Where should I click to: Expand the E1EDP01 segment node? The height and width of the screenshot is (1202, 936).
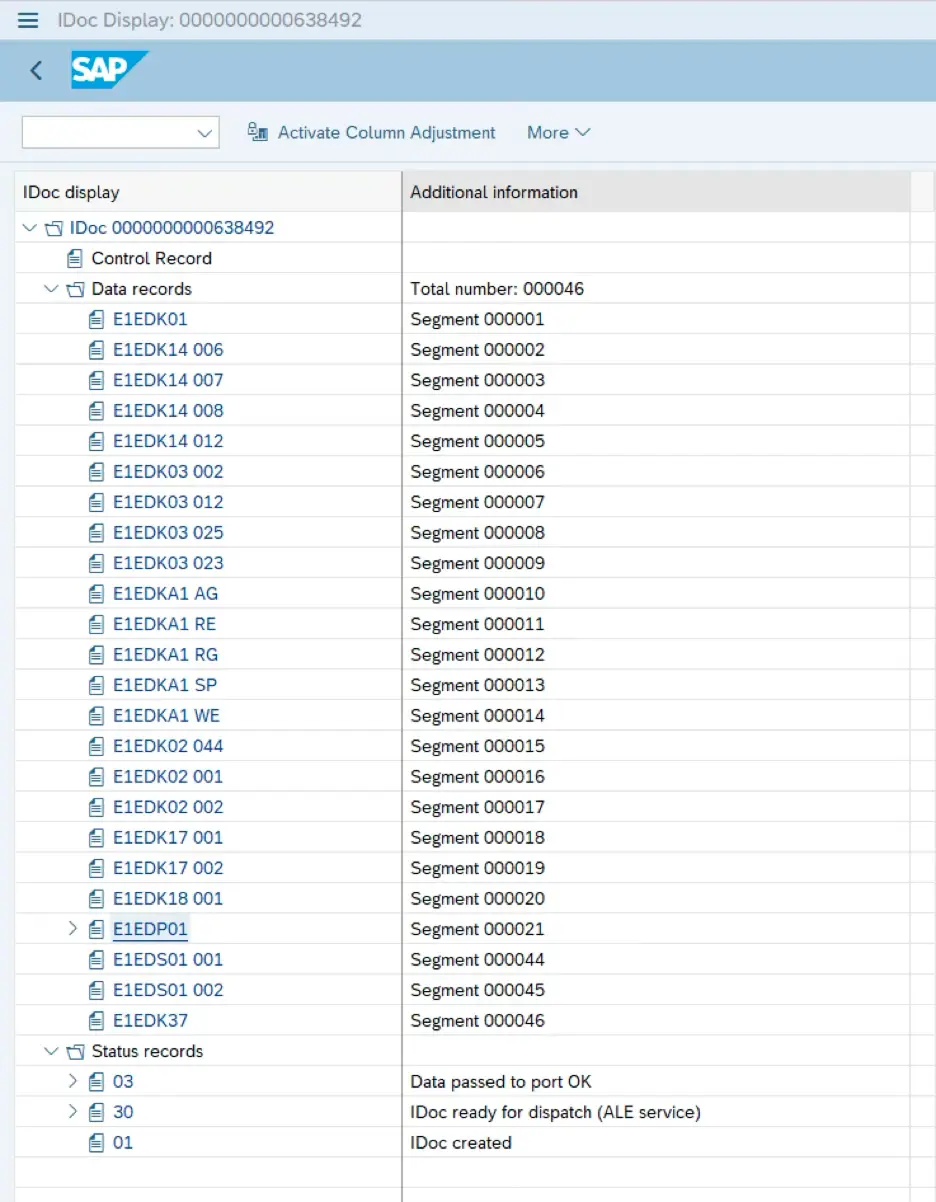click(72, 929)
